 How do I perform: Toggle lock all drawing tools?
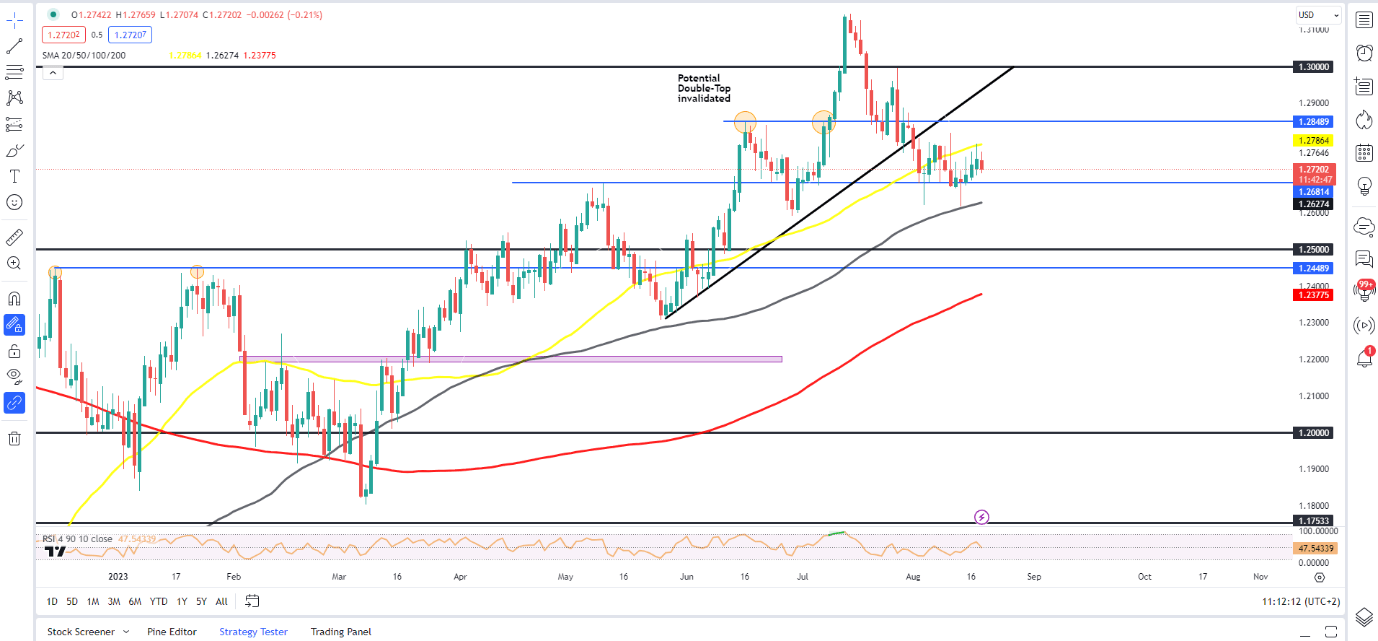14,351
